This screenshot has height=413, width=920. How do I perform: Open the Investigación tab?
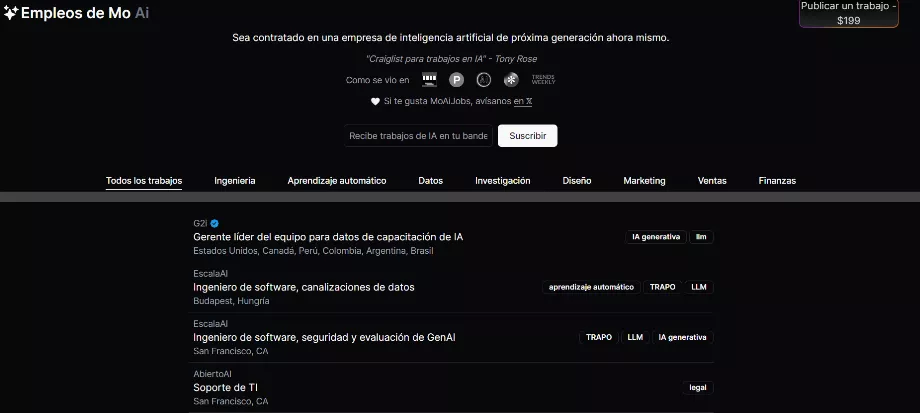click(503, 181)
